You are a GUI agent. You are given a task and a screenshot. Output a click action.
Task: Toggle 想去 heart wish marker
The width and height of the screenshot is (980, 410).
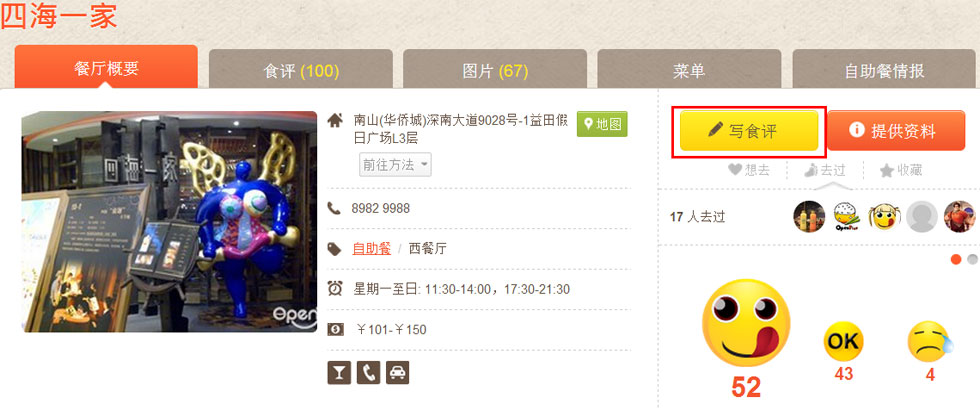[x=749, y=170]
